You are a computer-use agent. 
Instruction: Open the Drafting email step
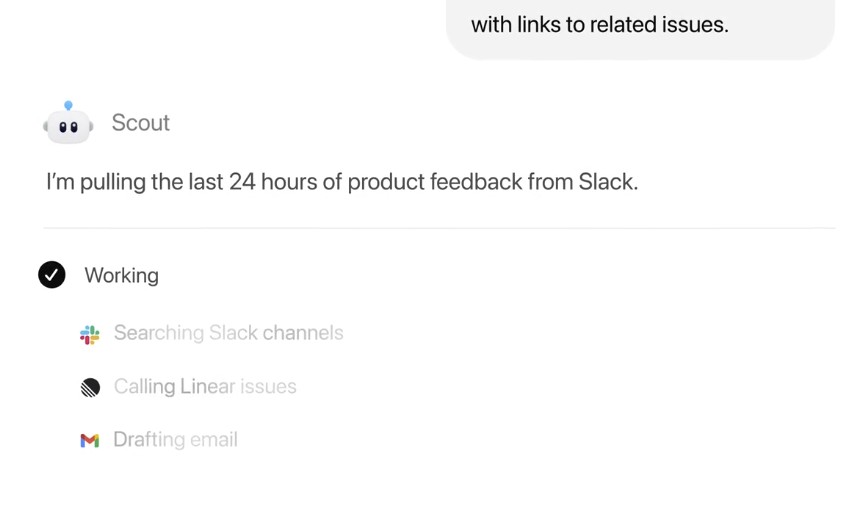(175, 439)
